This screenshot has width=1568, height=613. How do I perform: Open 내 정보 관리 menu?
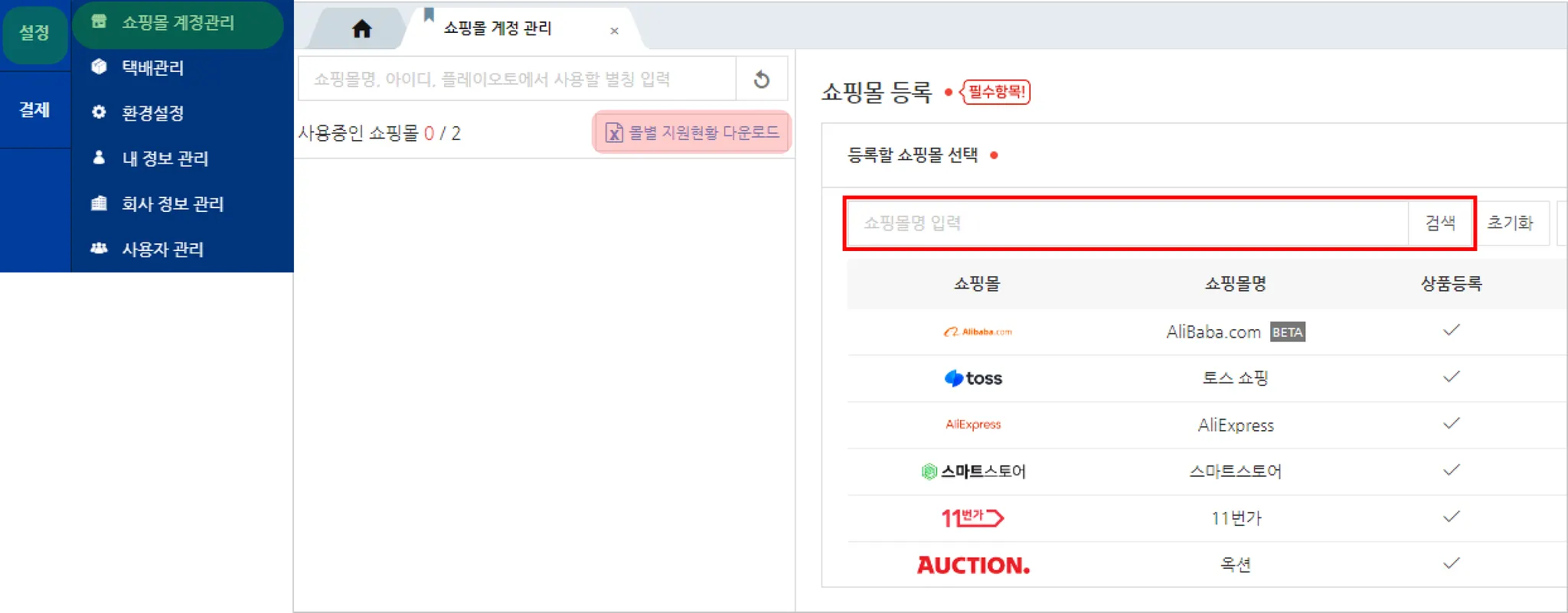tap(165, 158)
